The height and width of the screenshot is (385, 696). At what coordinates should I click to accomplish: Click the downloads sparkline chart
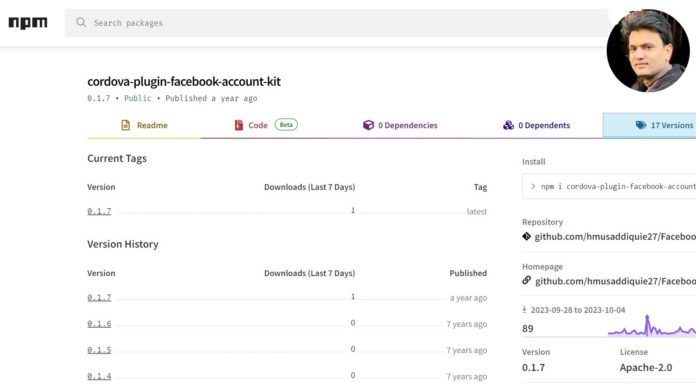[x=652, y=325]
